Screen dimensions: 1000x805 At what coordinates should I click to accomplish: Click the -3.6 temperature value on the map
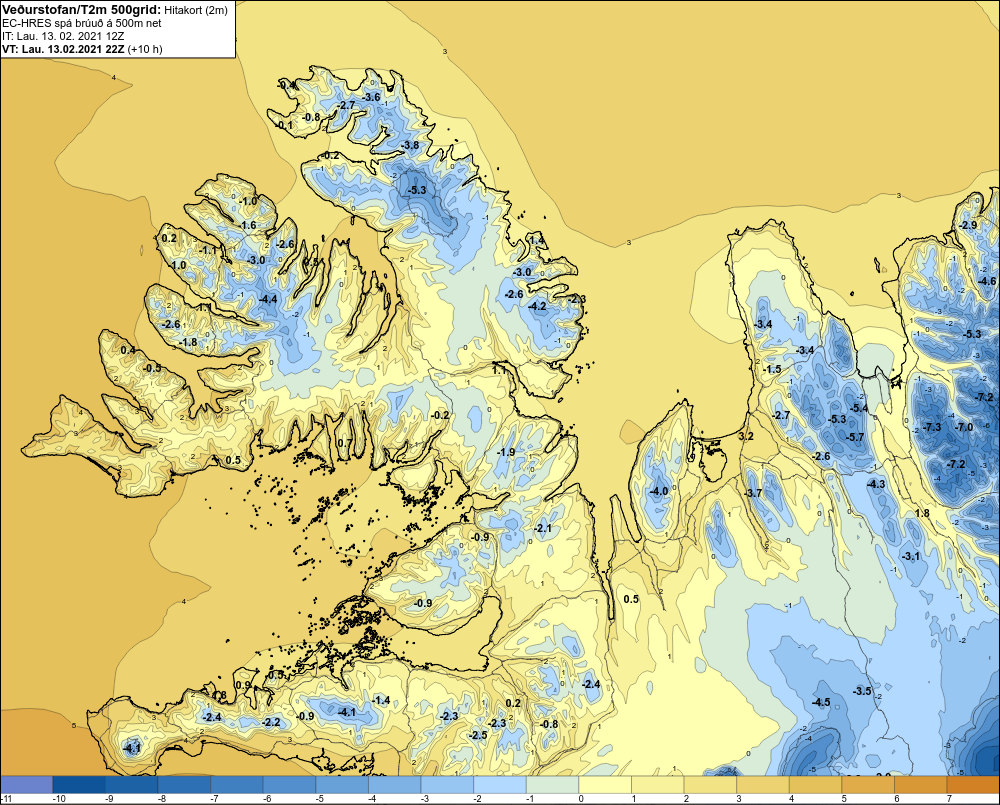click(371, 97)
